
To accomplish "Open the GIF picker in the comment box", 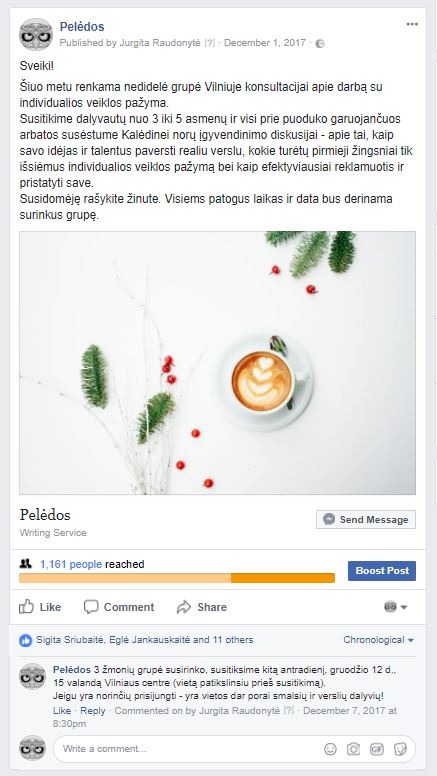I will click(x=377, y=749).
